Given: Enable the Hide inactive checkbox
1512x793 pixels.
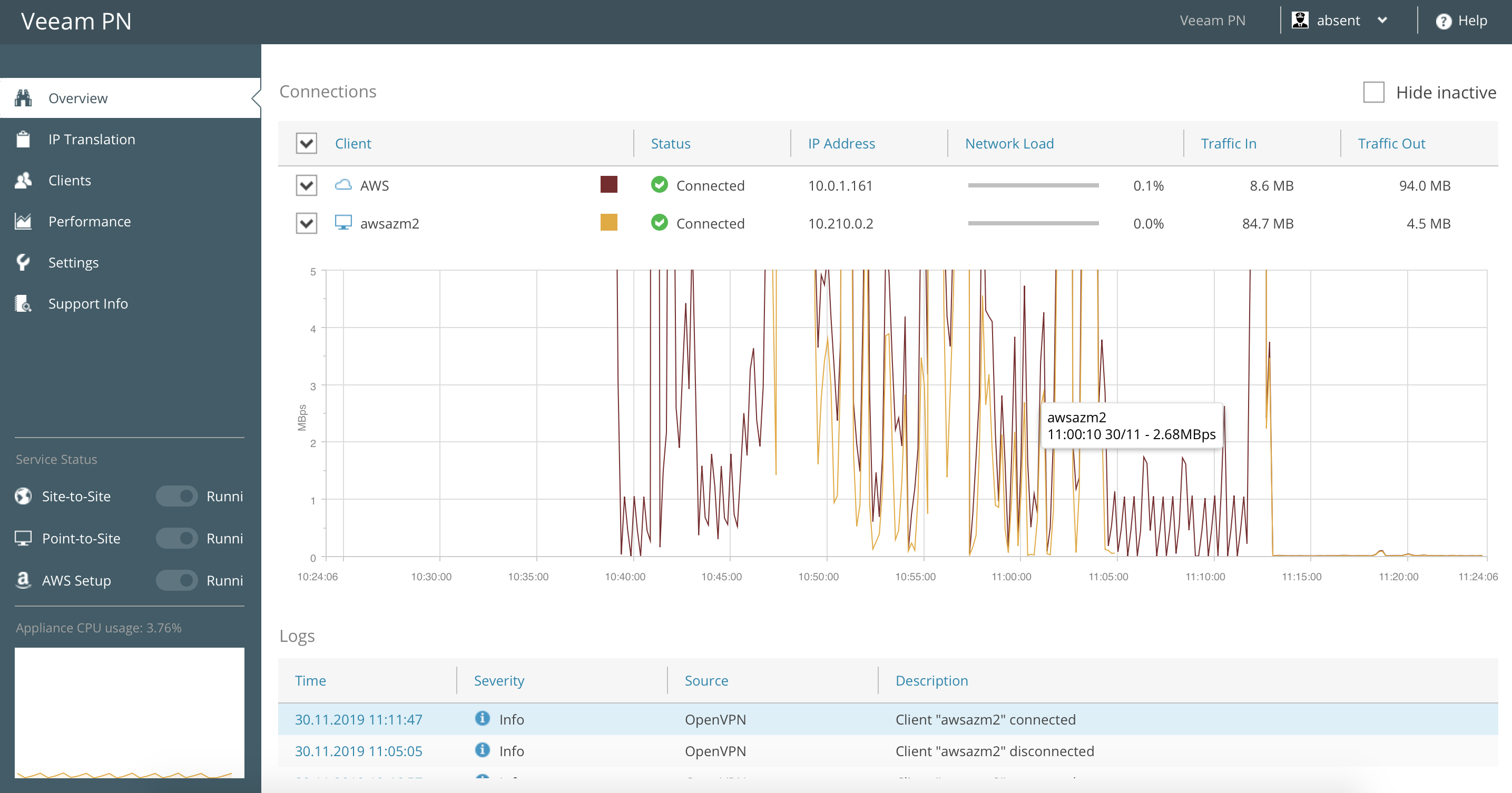Looking at the screenshot, I should coord(1373,92).
